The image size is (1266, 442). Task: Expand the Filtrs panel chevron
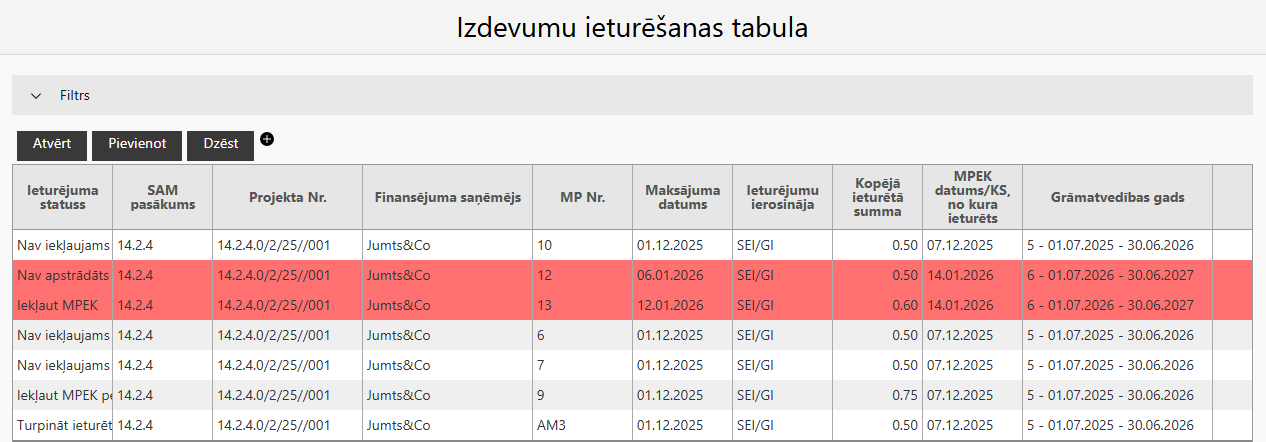point(36,96)
